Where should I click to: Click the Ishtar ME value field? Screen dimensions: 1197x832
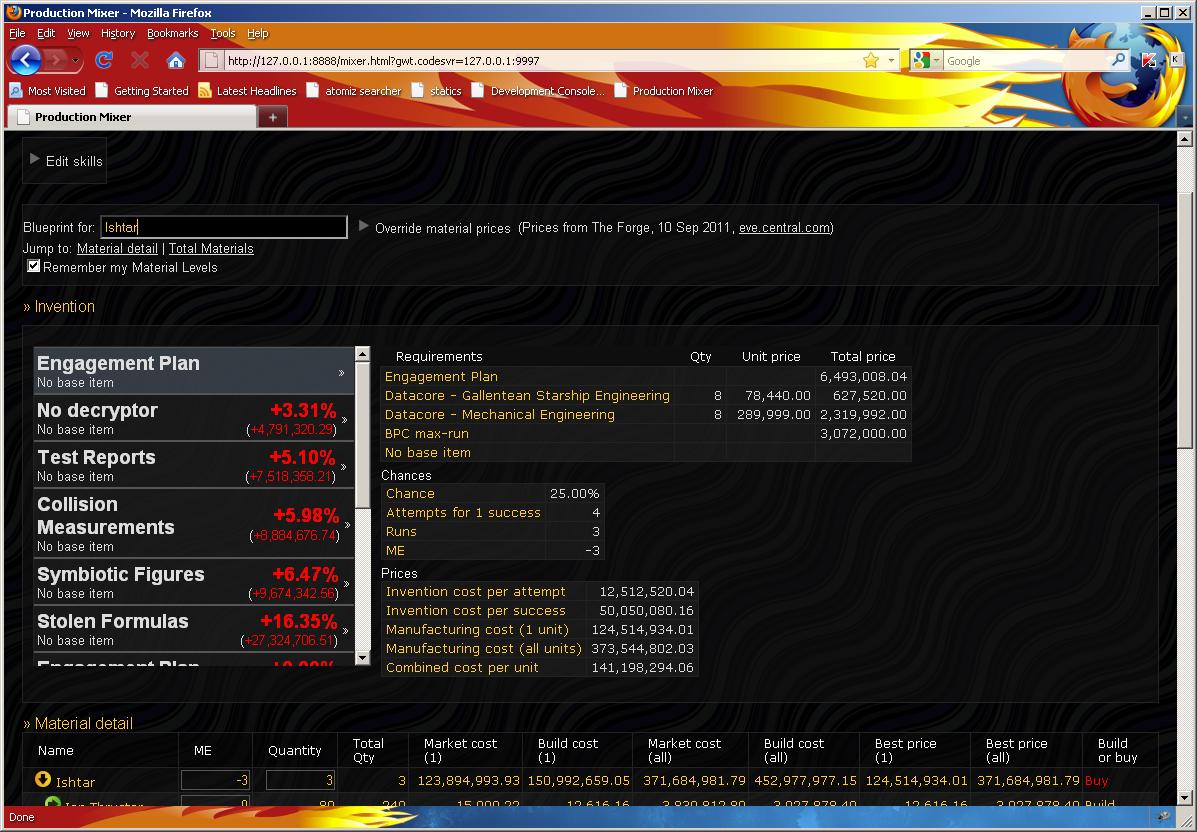[216, 780]
